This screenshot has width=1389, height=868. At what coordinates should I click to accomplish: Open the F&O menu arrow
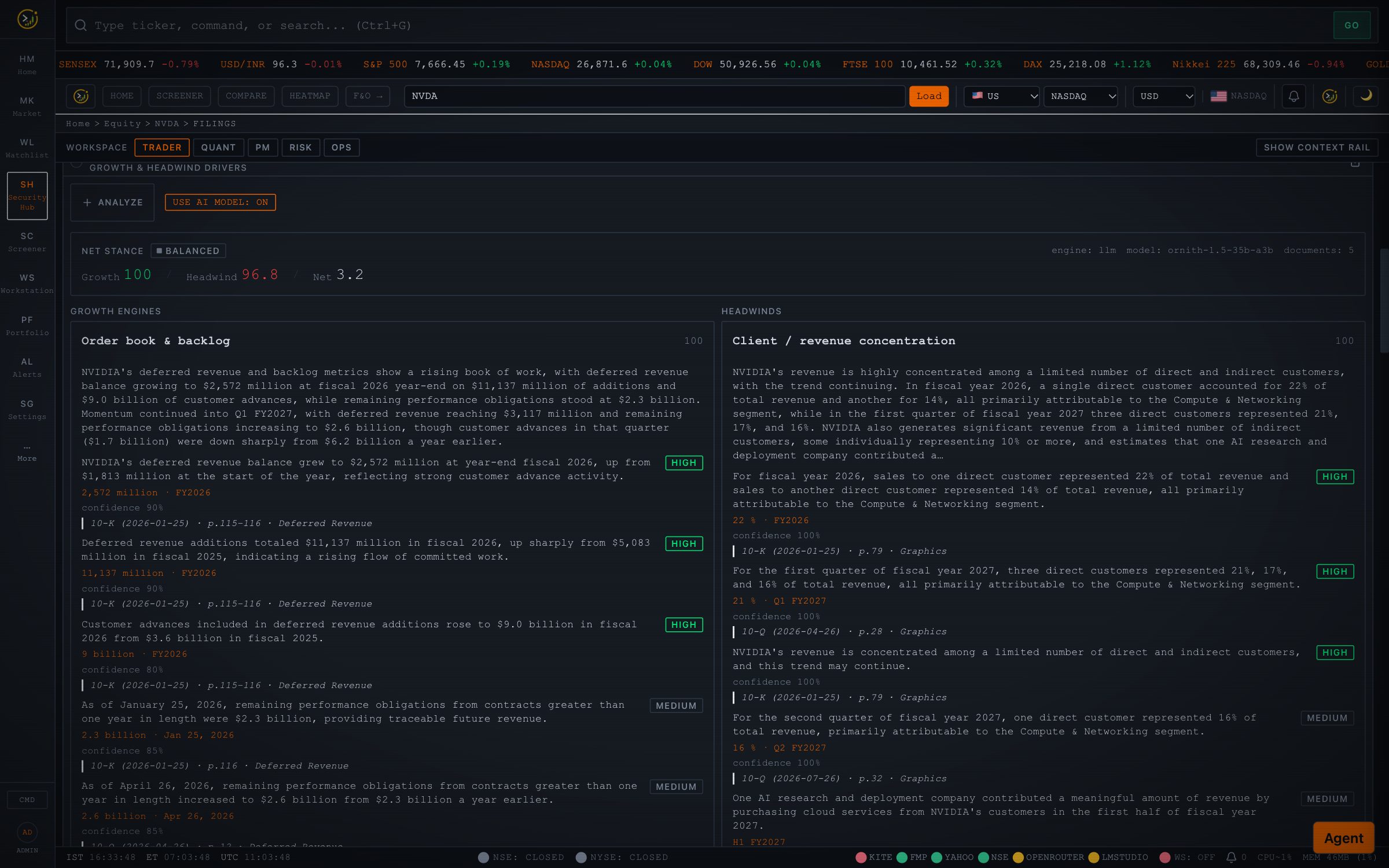tap(368, 96)
